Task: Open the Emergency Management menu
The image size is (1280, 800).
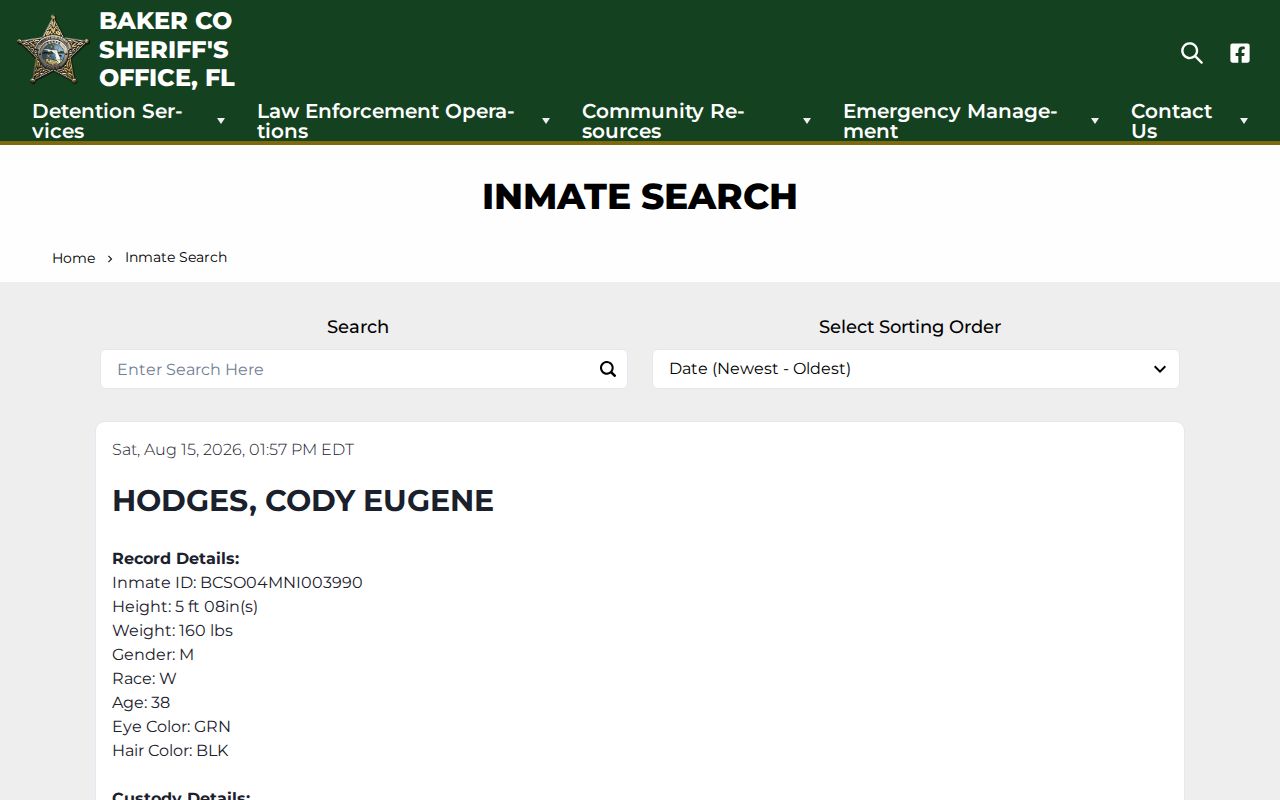Action: point(950,121)
